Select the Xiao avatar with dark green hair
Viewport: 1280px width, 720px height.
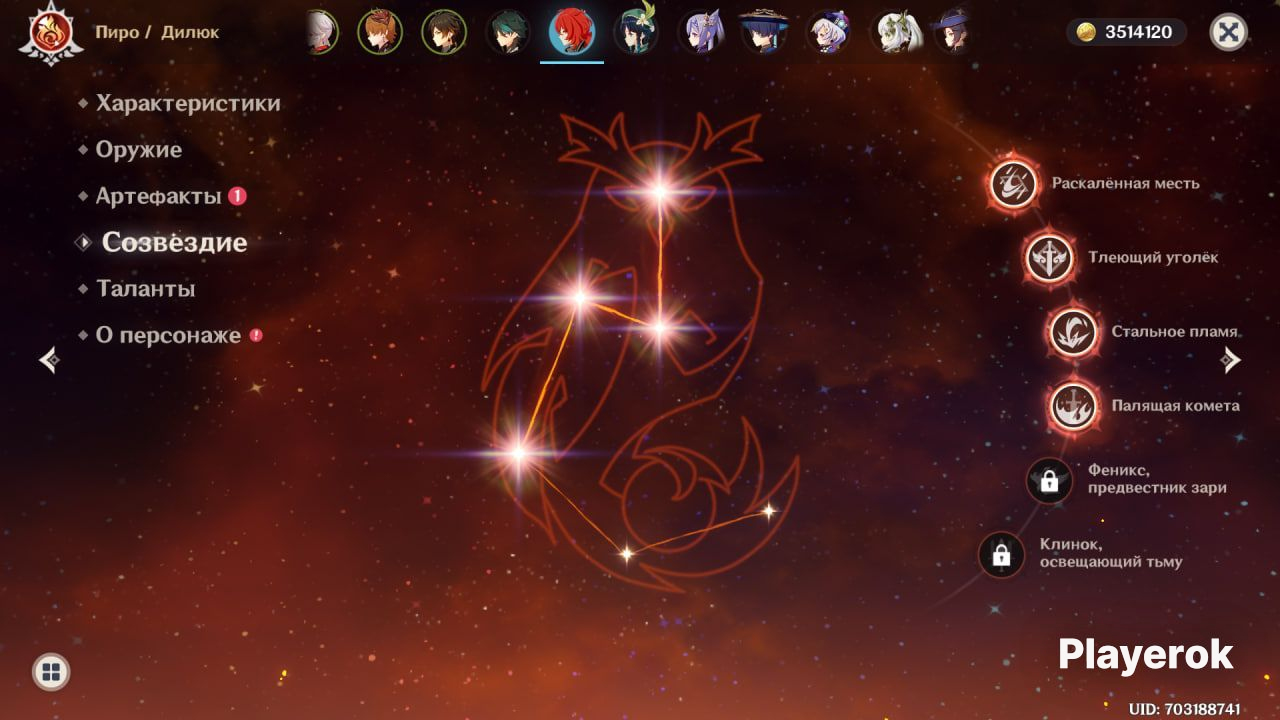click(508, 32)
